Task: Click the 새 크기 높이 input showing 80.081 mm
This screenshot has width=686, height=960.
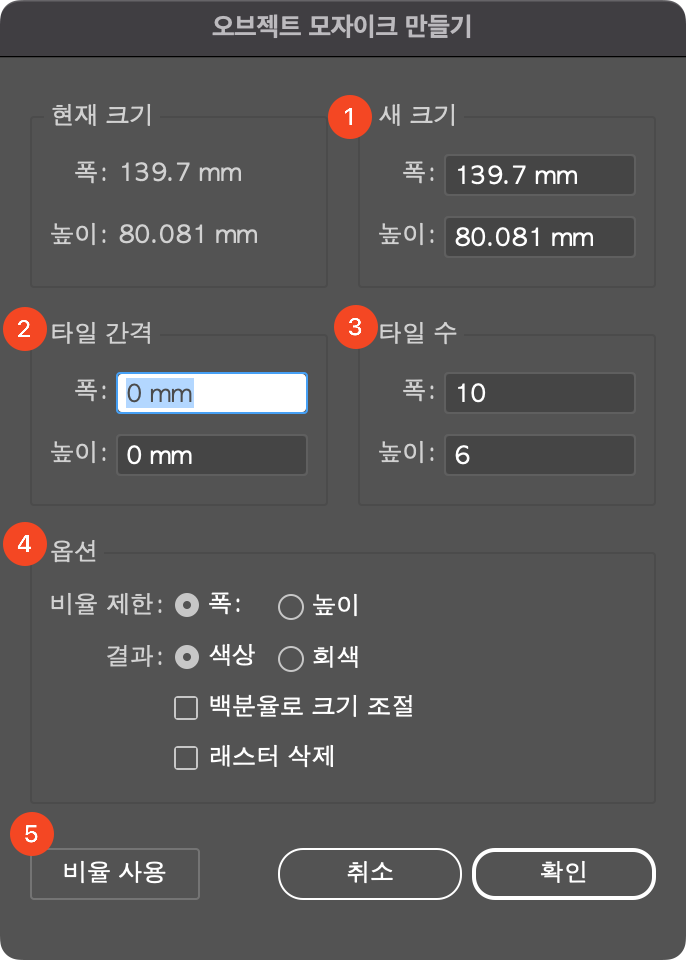Action: (539, 237)
